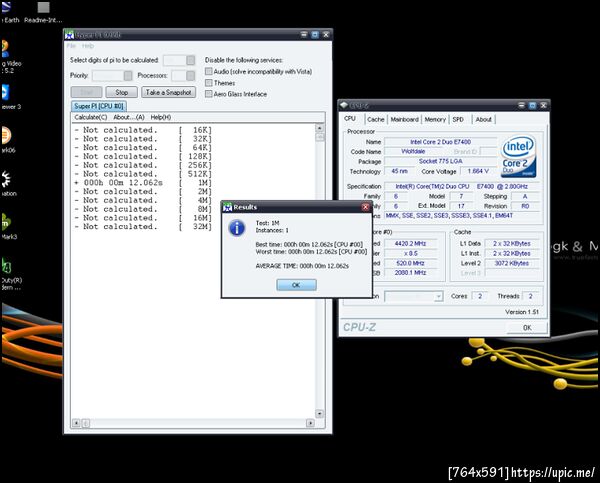Click the '000h 00m 12.062s' 1M result row
This screenshot has width=600, height=483.
[143, 183]
